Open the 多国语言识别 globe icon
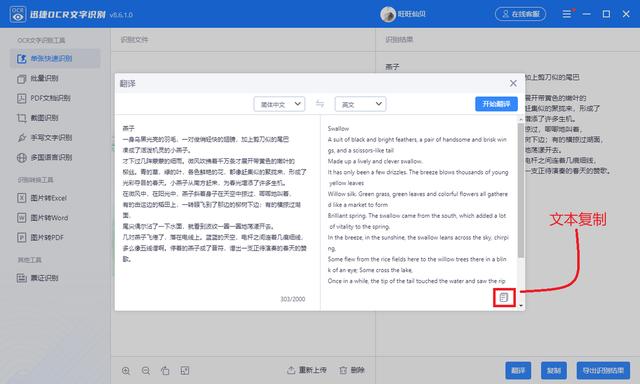Image resolution: width=640 pixels, height=384 pixels. click(22, 158)
